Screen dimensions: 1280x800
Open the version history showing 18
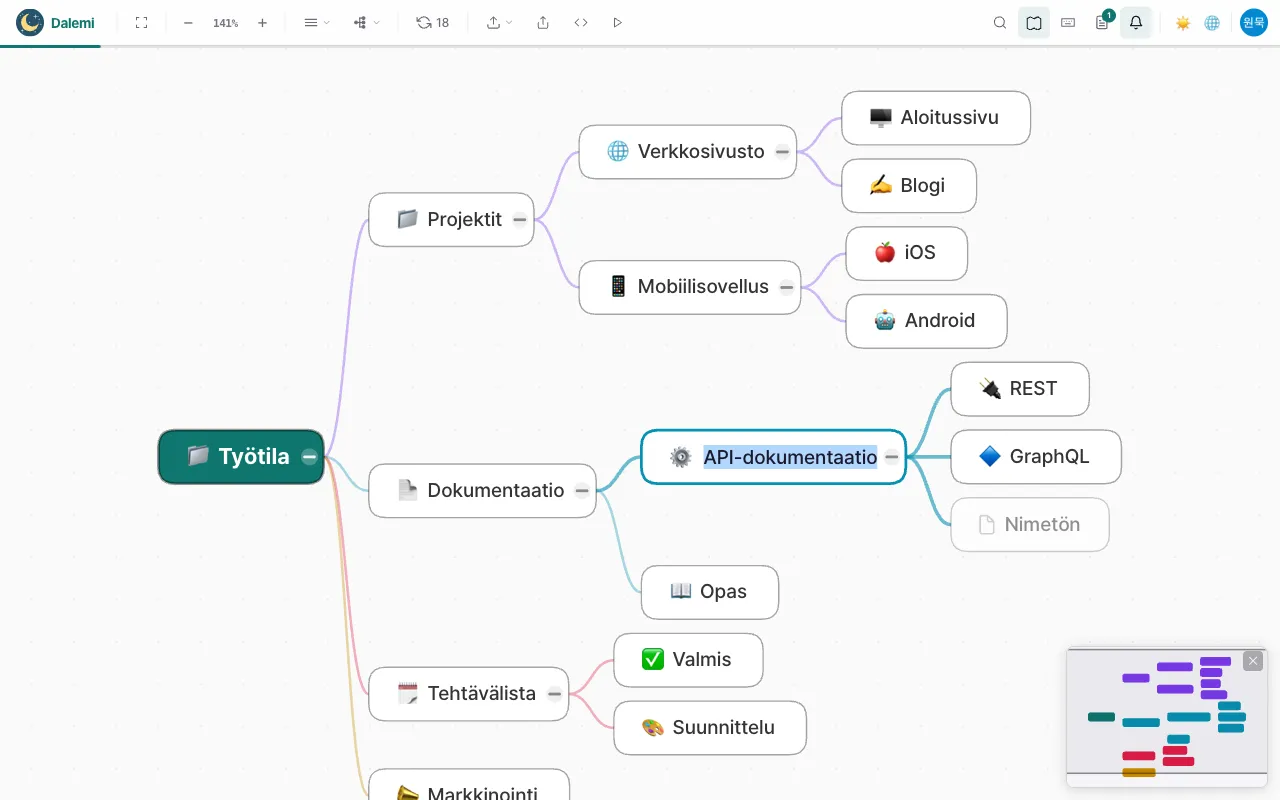coord(432,22)
